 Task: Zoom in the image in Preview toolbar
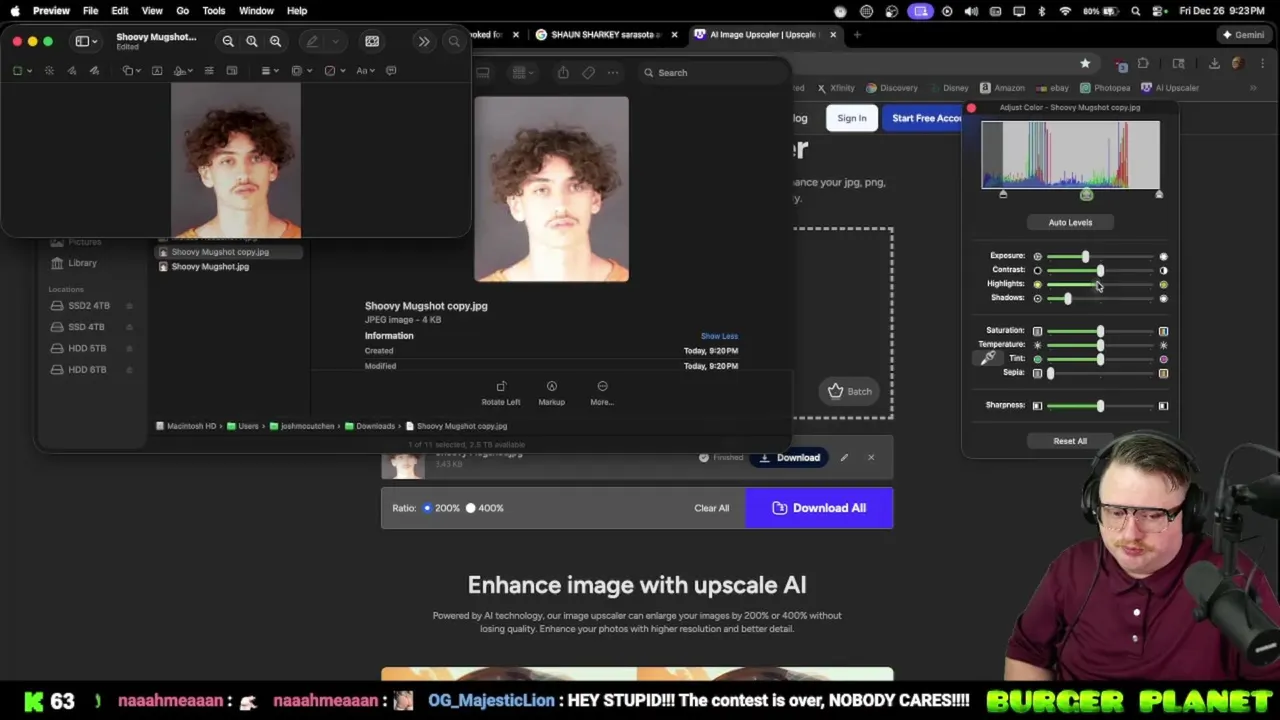pyautogui.click(x=276, y=41)
